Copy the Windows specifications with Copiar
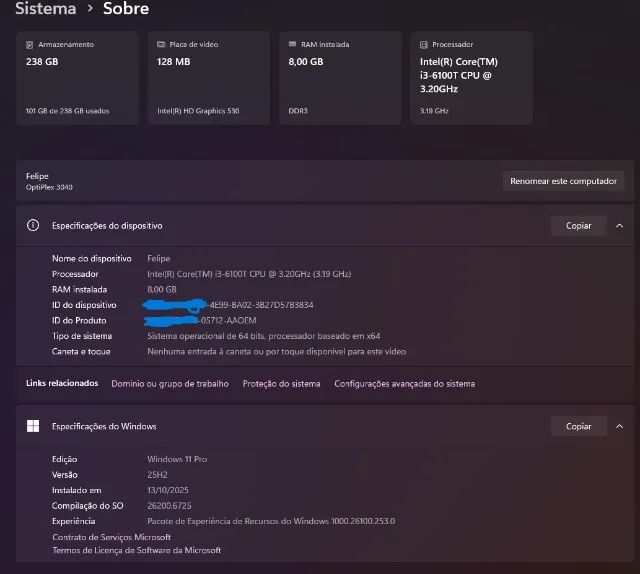Viewport: 640px width, 574px height. [578, 426]
